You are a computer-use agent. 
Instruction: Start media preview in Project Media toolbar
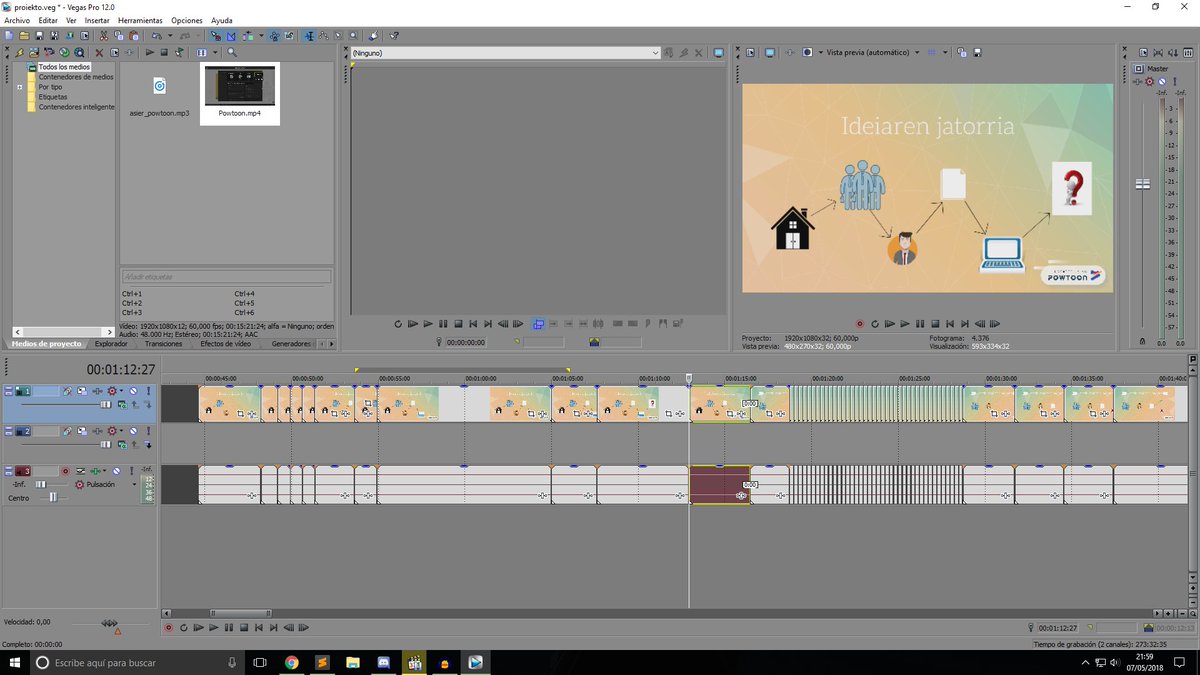point(150,52)
